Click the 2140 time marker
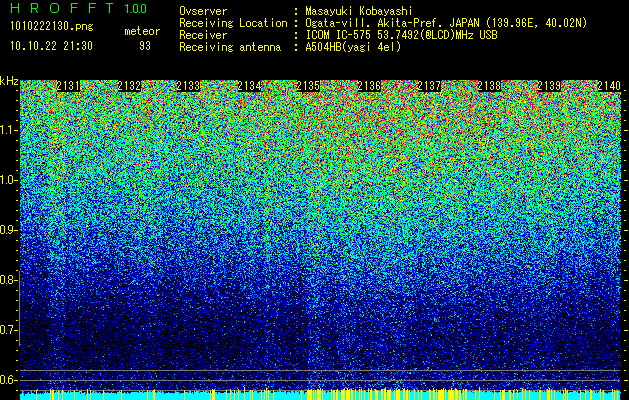This screenshot has height=400, width=629. (609, 86)
